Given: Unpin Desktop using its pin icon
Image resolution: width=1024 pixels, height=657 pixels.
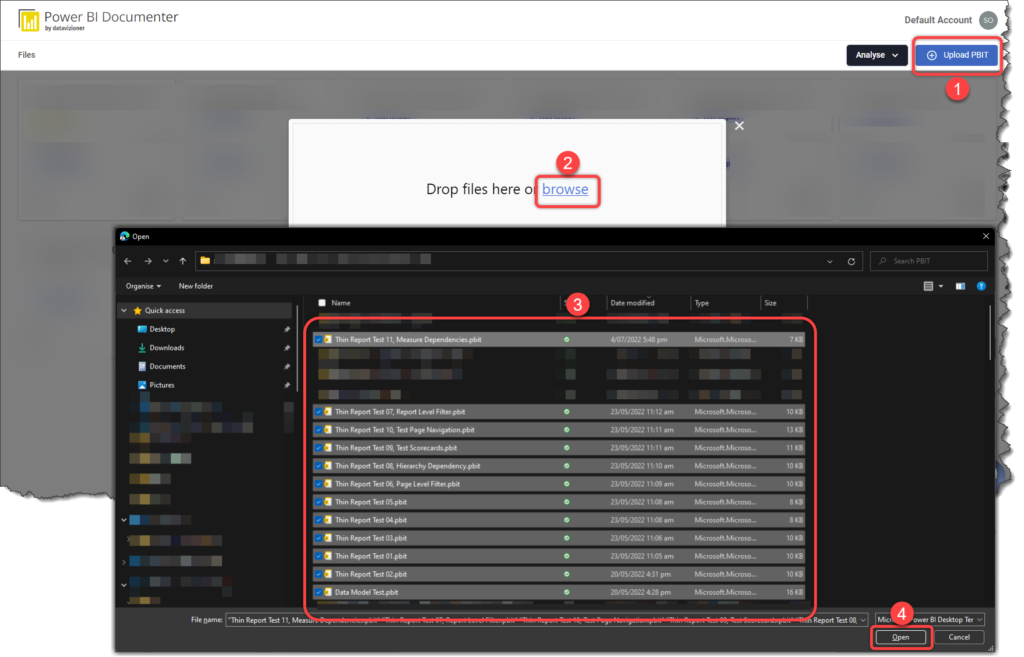Looking at the screenshot, I should pos(287,330).
